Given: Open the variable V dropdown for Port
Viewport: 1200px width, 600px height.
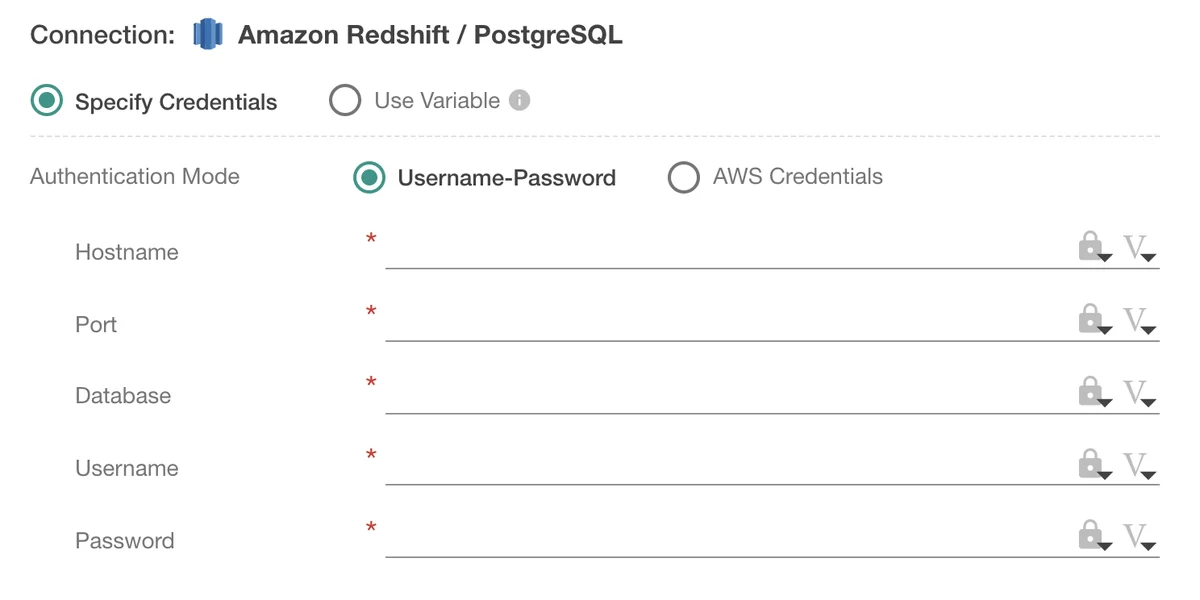Looking at the screenshot, I should pos(1138,320).
